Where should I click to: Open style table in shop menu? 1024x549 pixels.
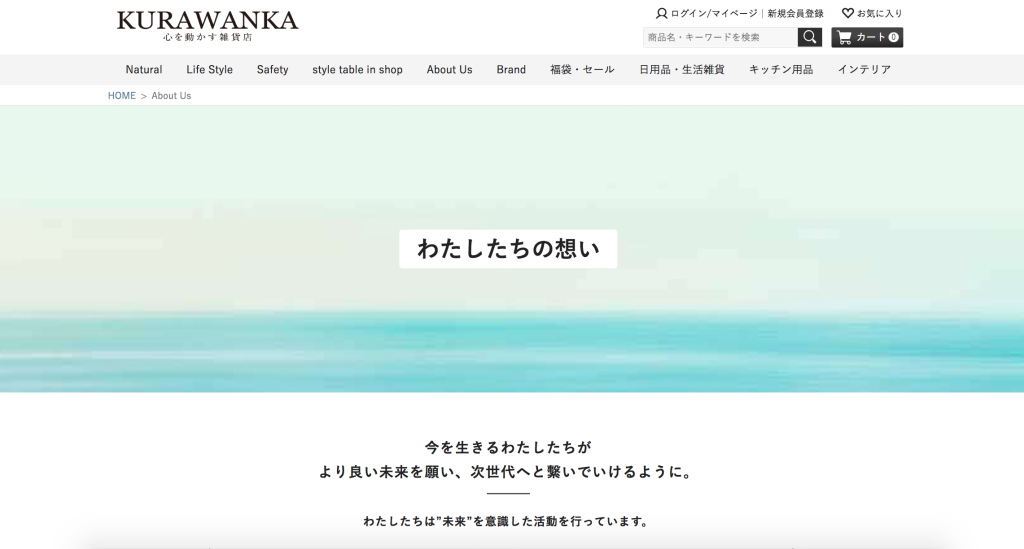pyautogui.click(x=357, y=69)
